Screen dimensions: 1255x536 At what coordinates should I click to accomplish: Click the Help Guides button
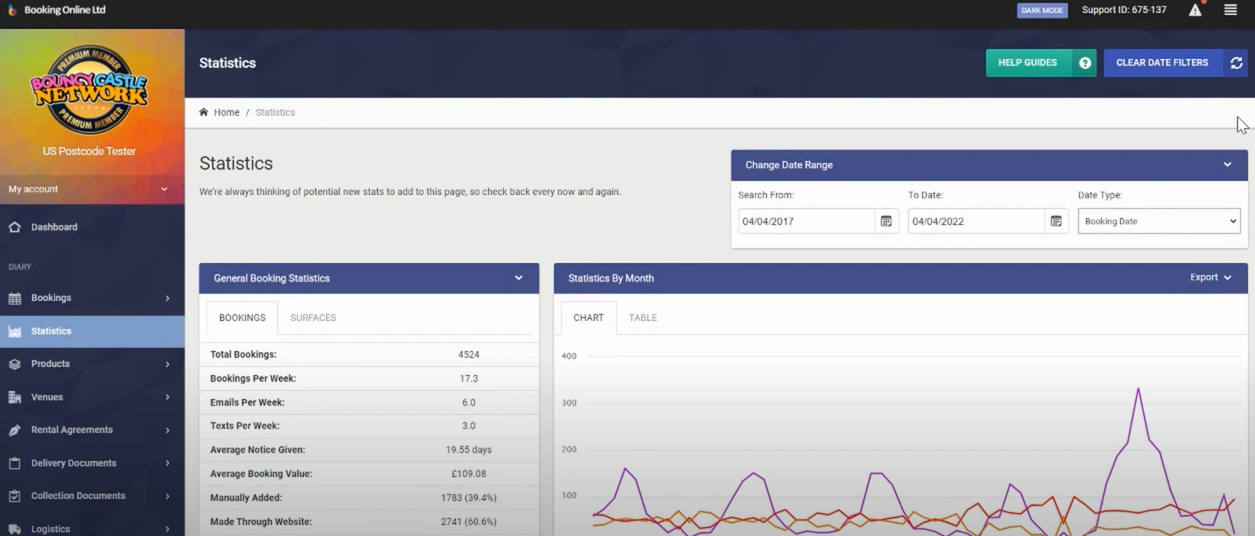(1028, 63)
